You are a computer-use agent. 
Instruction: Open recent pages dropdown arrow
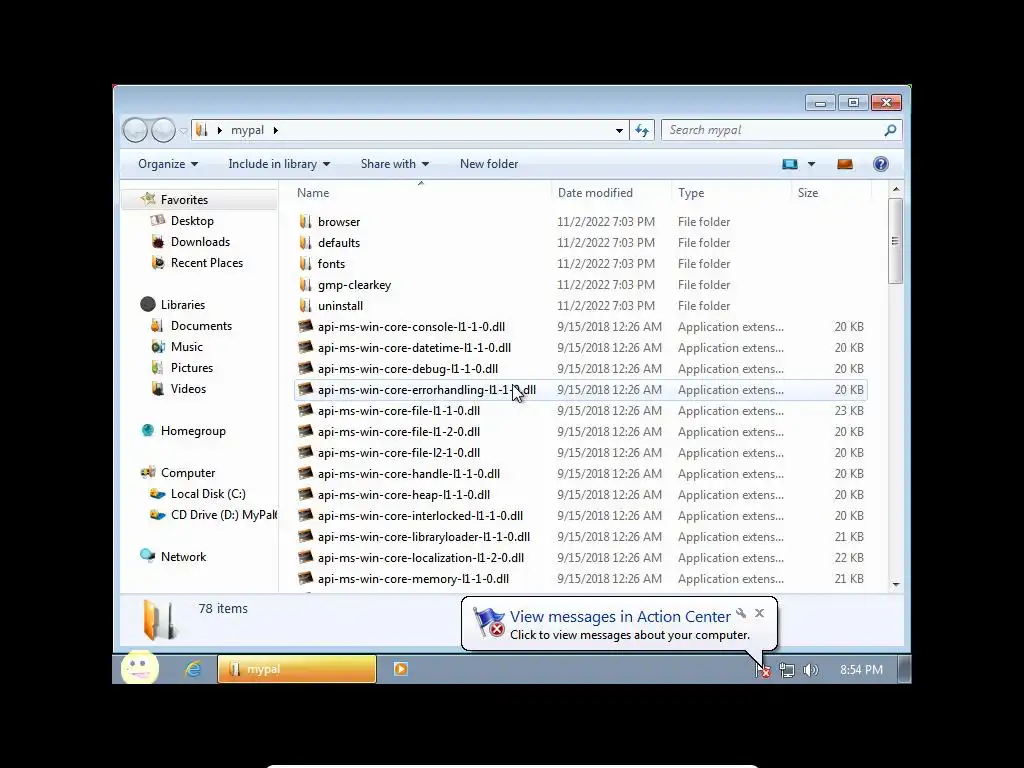(x=184, y=131)
